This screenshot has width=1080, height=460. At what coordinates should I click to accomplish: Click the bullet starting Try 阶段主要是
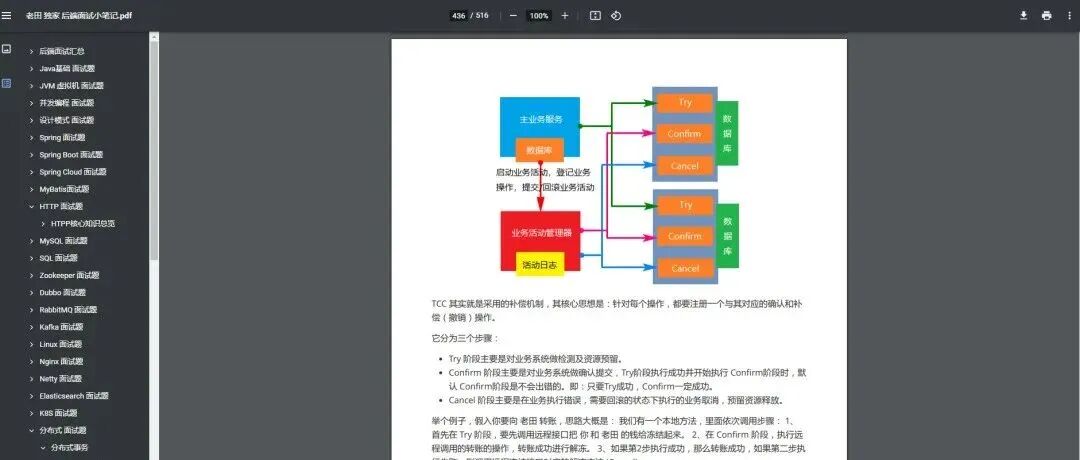tap(535, 359)
